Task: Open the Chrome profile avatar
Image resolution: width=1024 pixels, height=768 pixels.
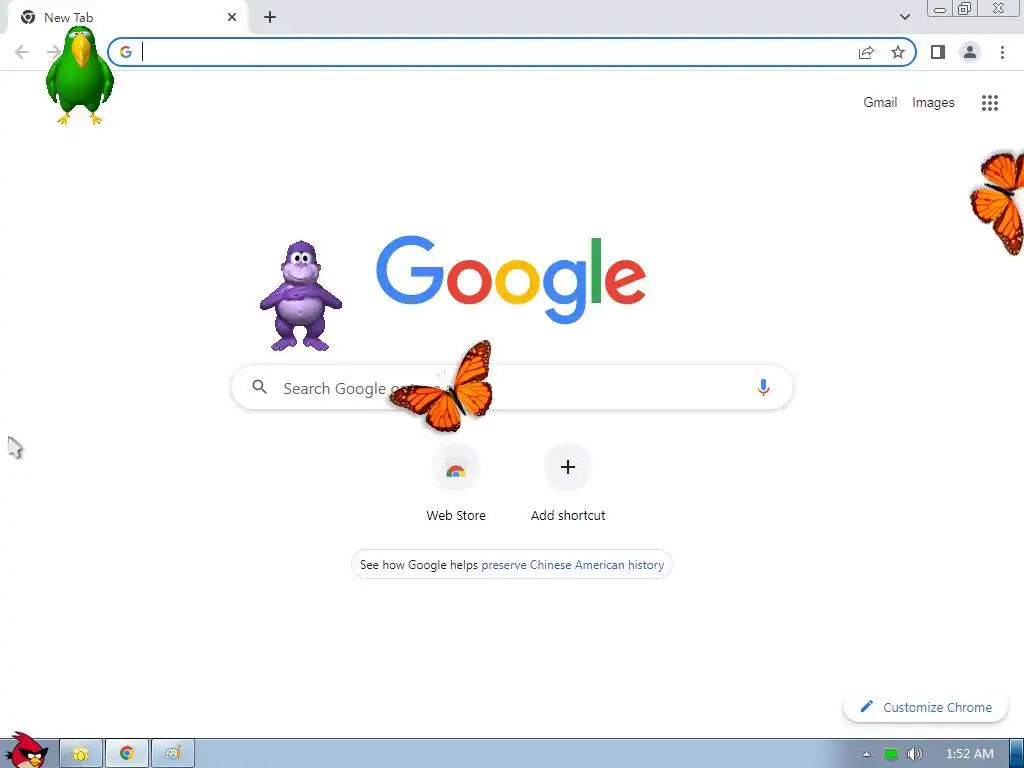Action: pos(970,52)
